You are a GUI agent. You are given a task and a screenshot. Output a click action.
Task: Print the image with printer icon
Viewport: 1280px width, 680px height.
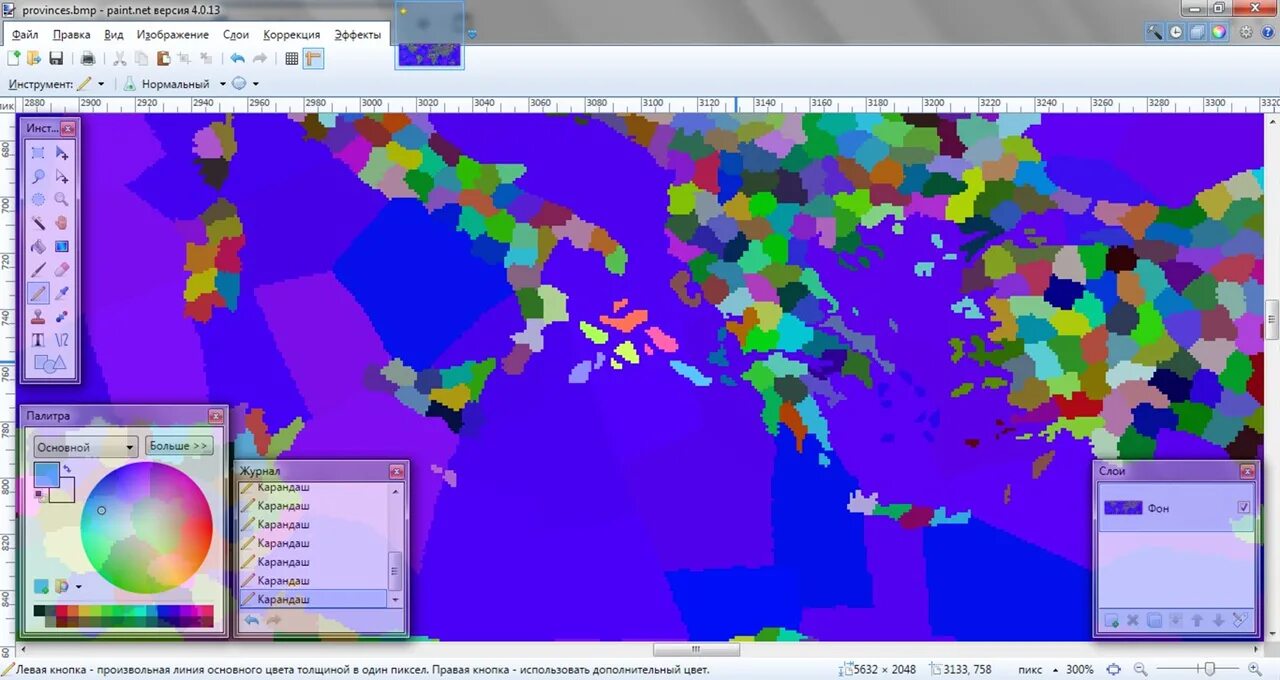tap(87, 59)
